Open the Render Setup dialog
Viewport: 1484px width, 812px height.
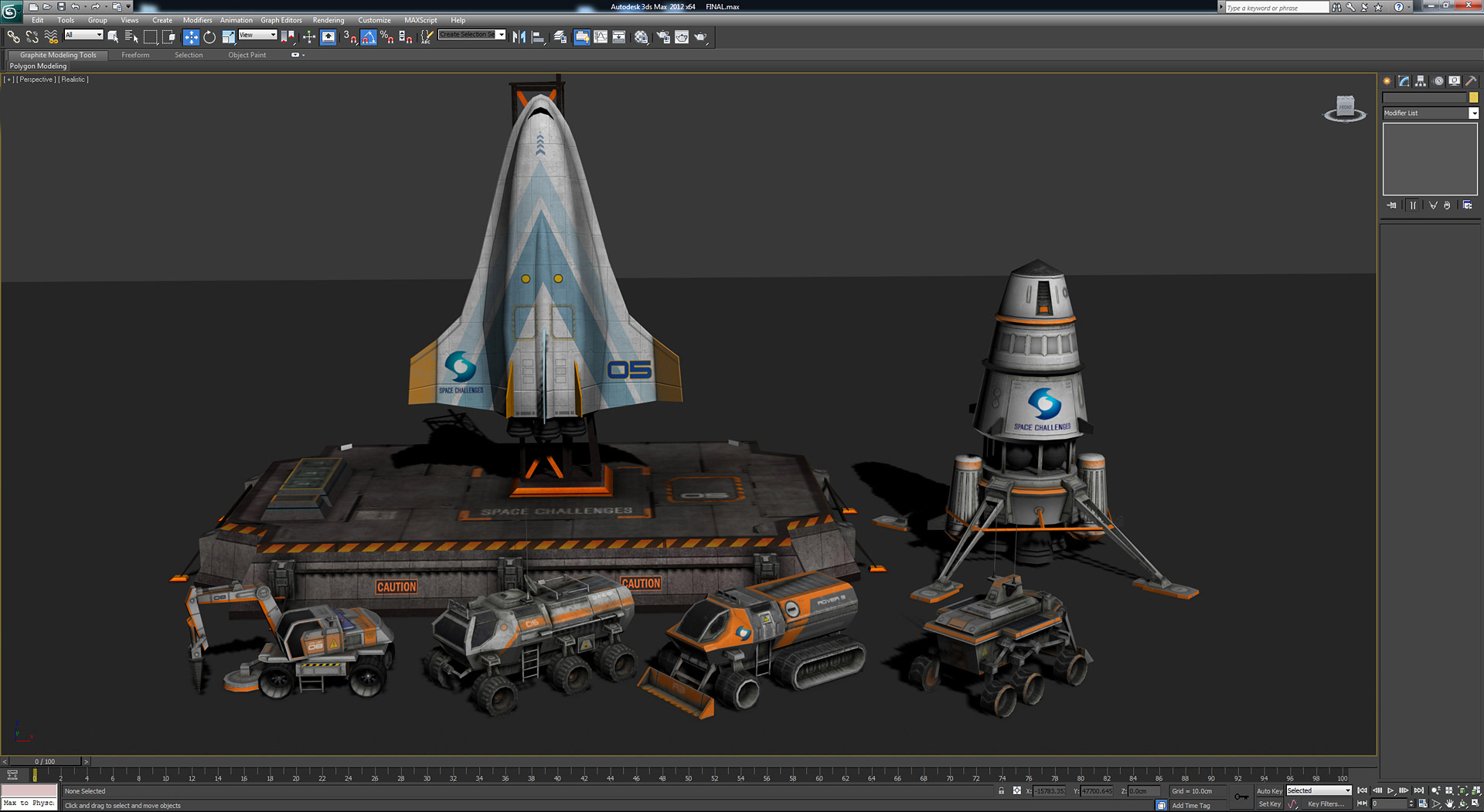click(662, 36)
